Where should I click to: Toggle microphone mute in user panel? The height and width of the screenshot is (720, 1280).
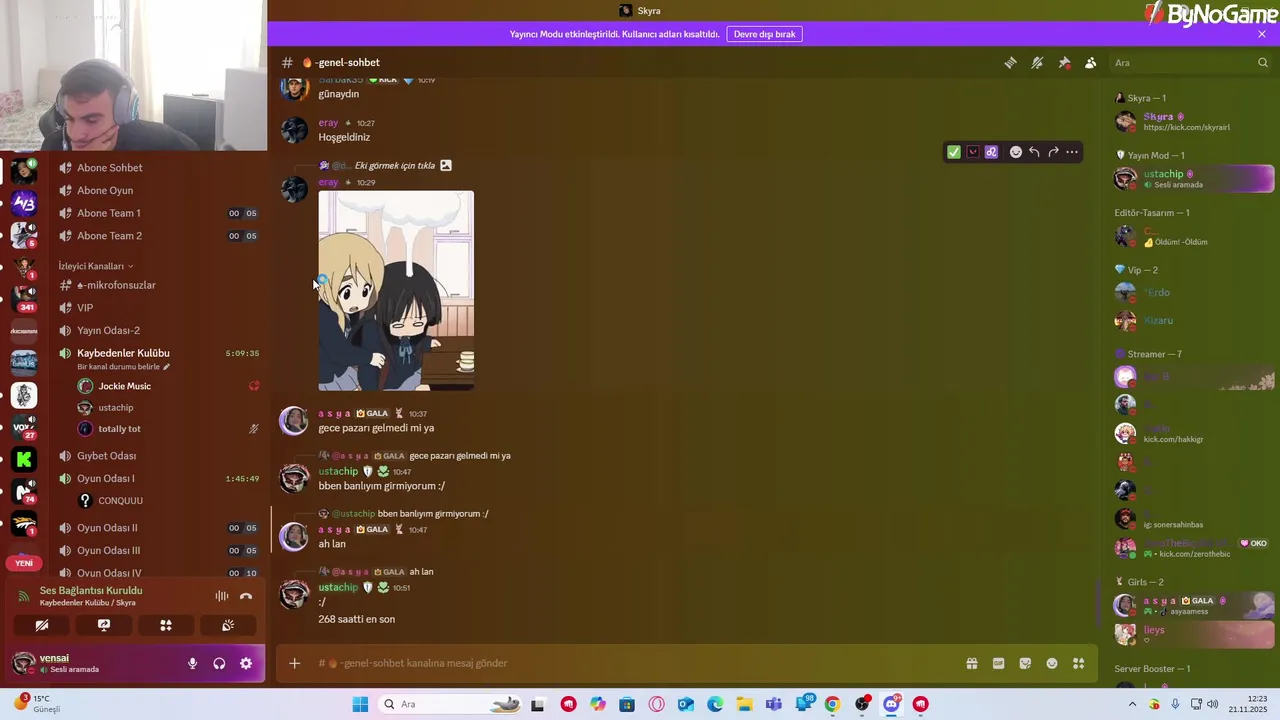pyautogui.click(x=192, y=663)
